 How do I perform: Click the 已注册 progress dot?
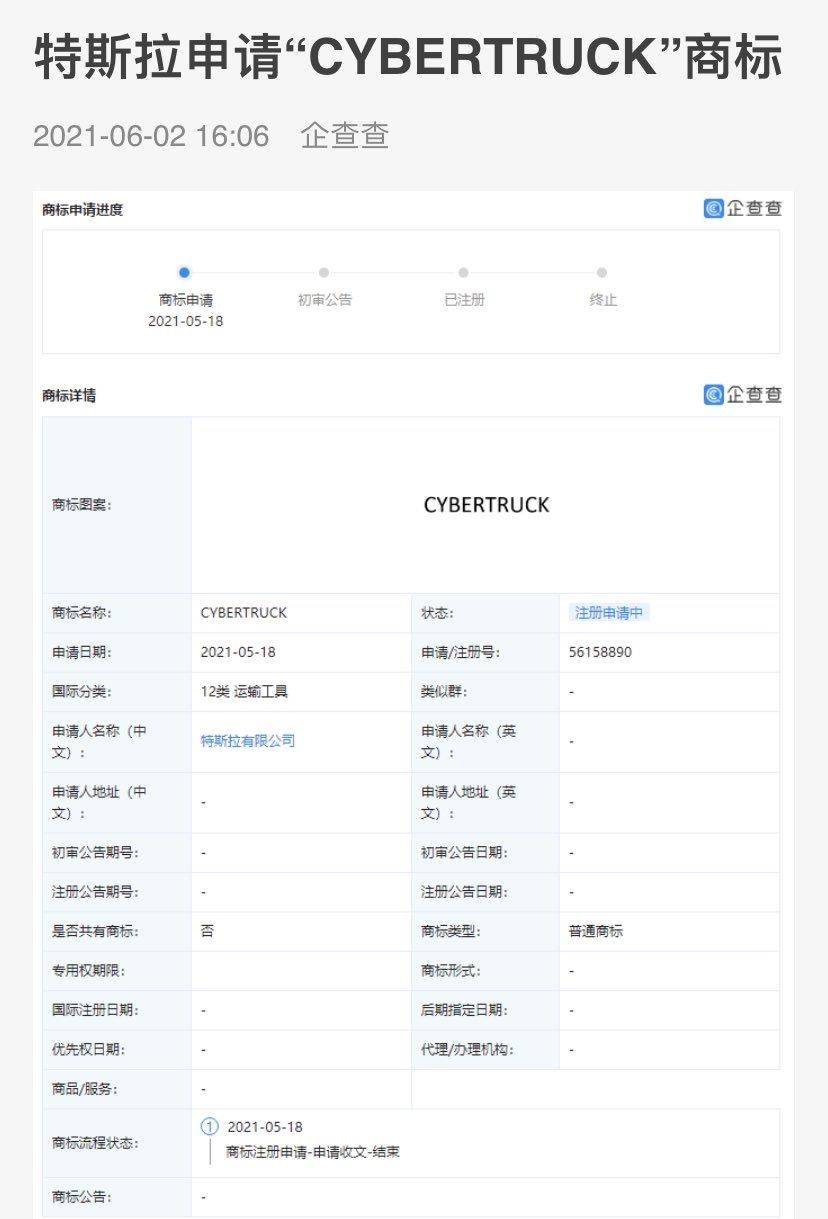pos(463,272)
